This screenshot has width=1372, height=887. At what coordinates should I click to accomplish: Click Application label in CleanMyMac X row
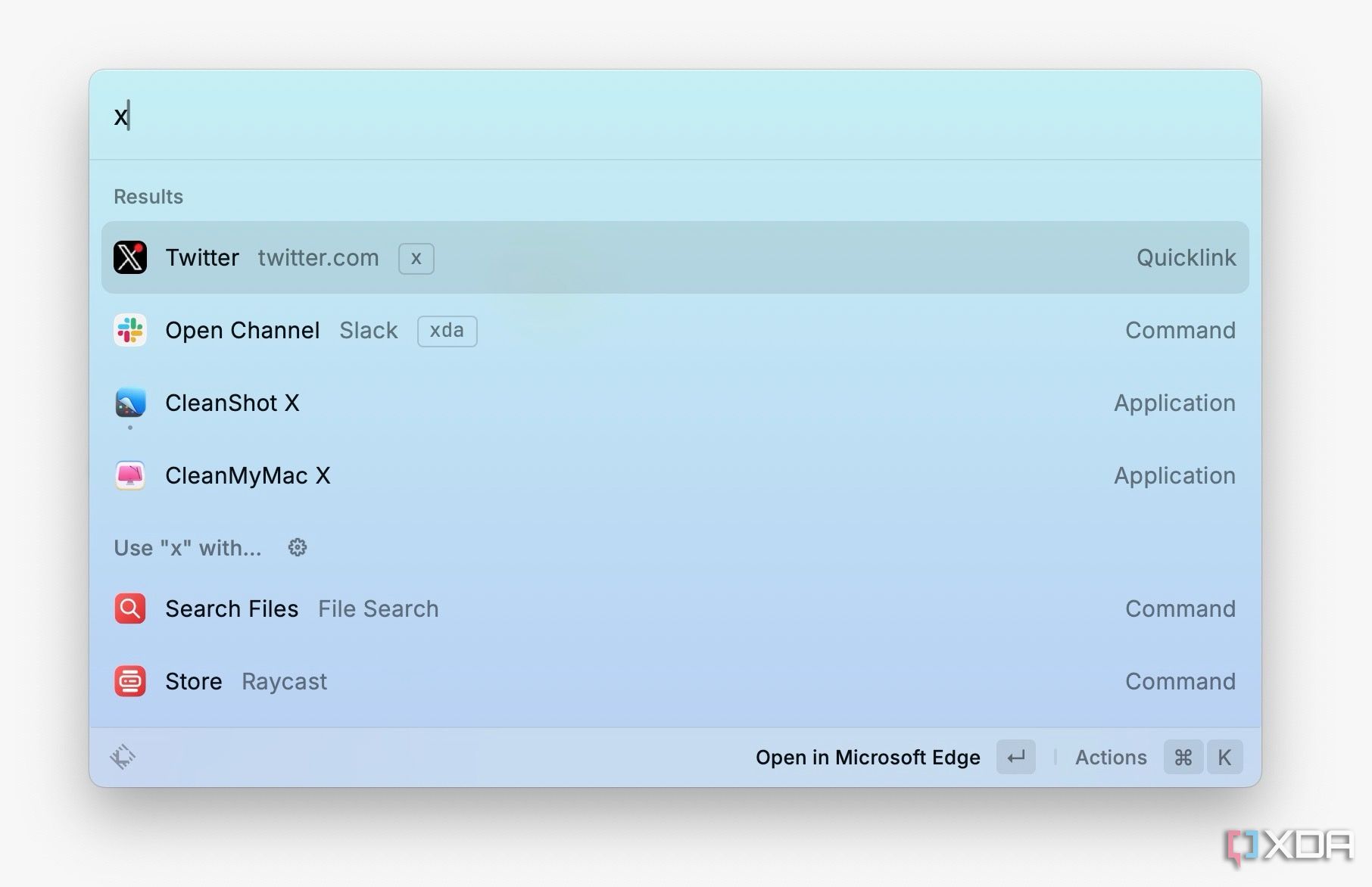1174,475
